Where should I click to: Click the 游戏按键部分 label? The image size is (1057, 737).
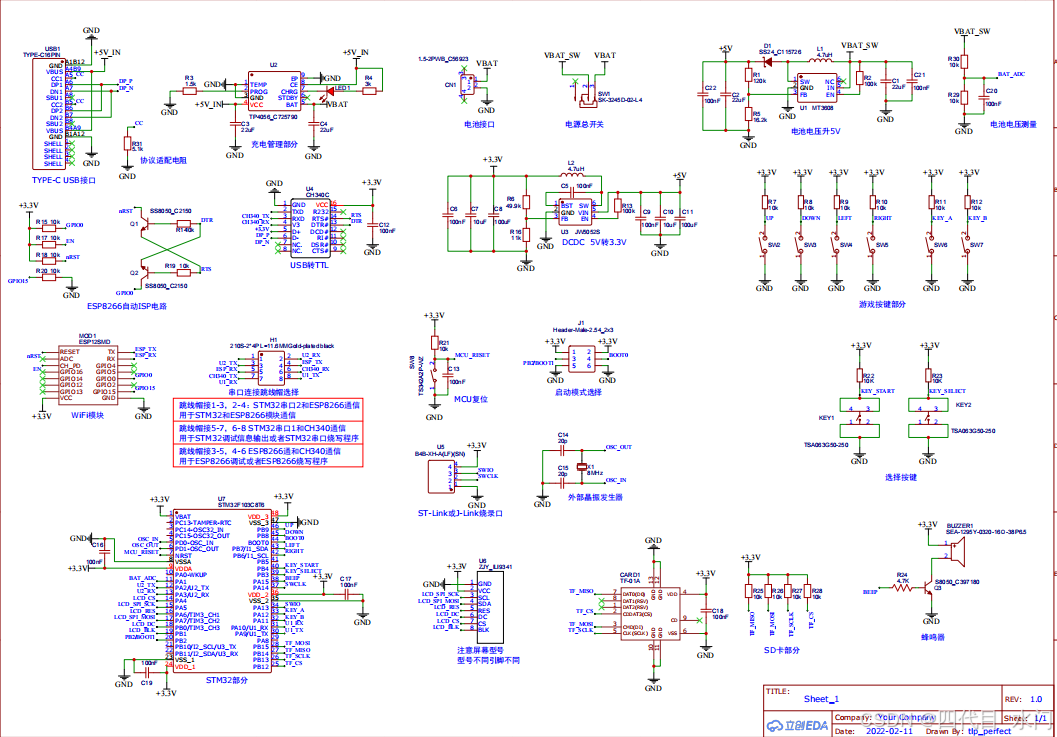click(882, 304)
